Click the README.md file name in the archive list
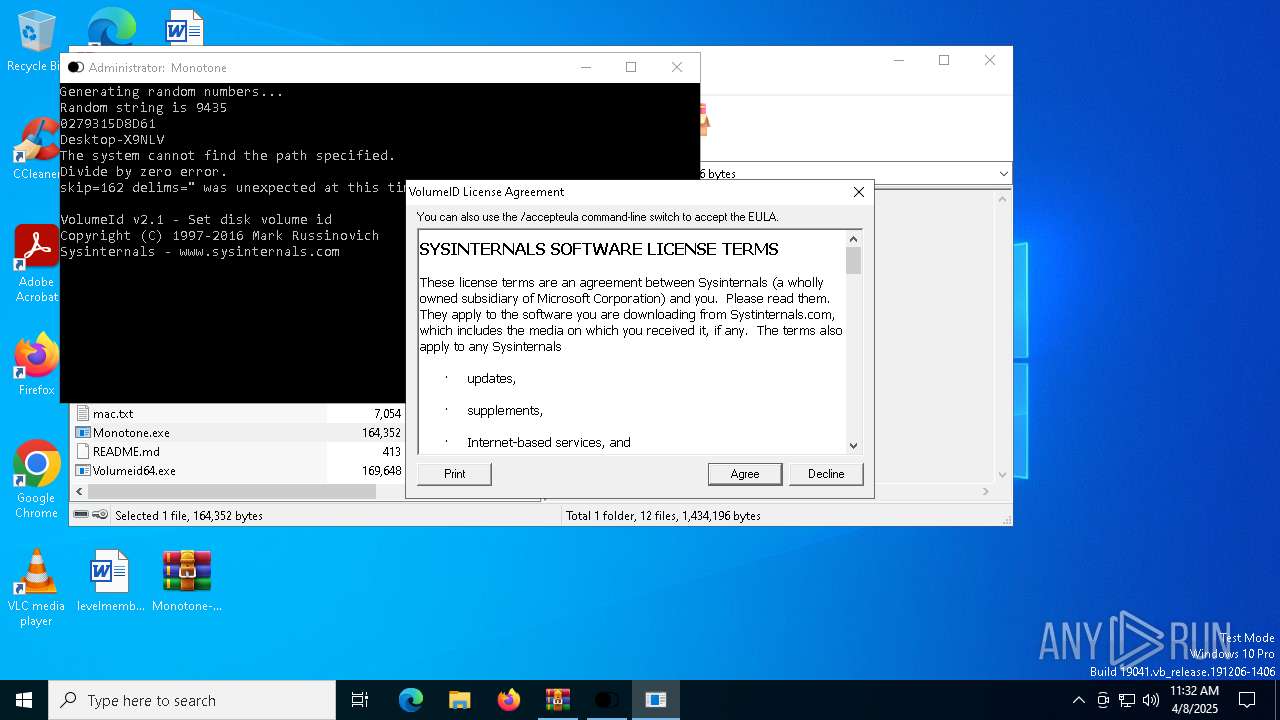This screenshot has height=720, width=1280. pos(126,451)
